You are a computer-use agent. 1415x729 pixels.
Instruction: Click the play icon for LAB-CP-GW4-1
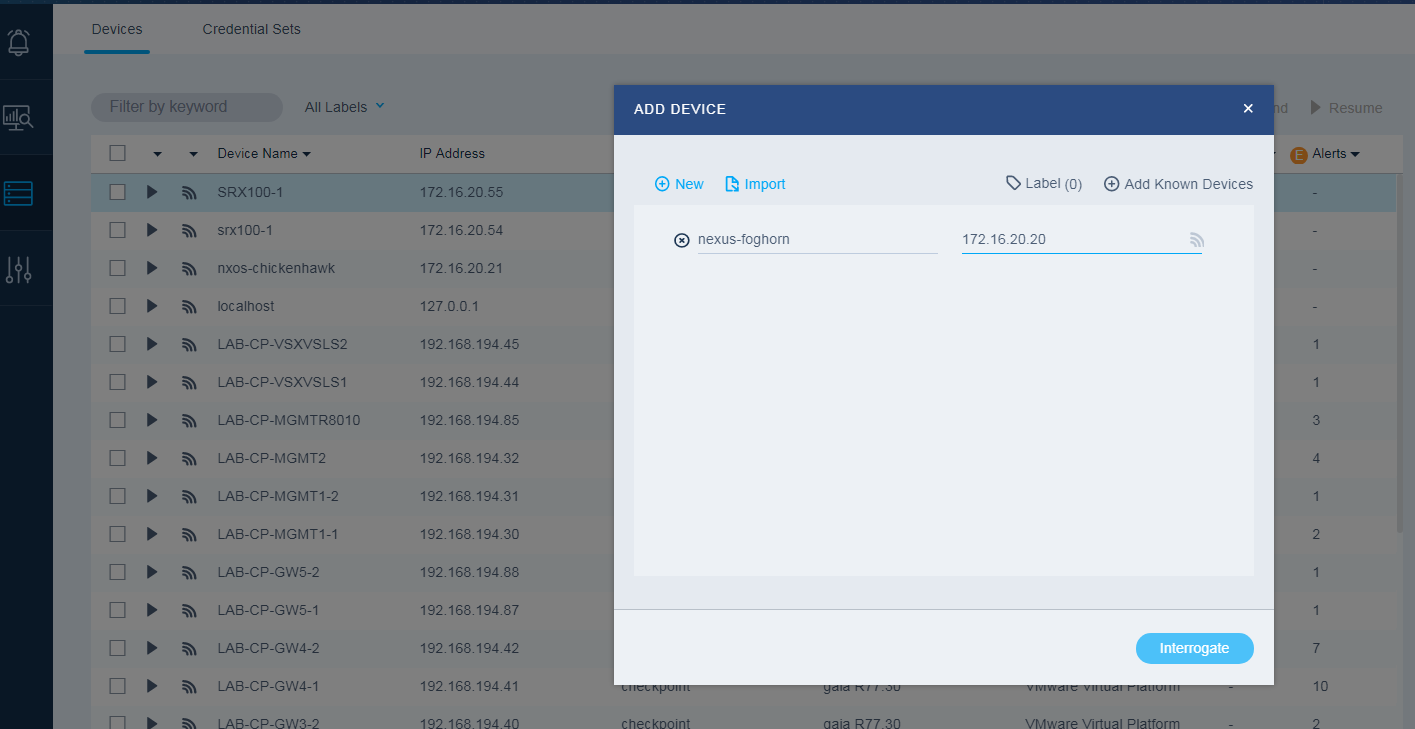pos(152,686)
